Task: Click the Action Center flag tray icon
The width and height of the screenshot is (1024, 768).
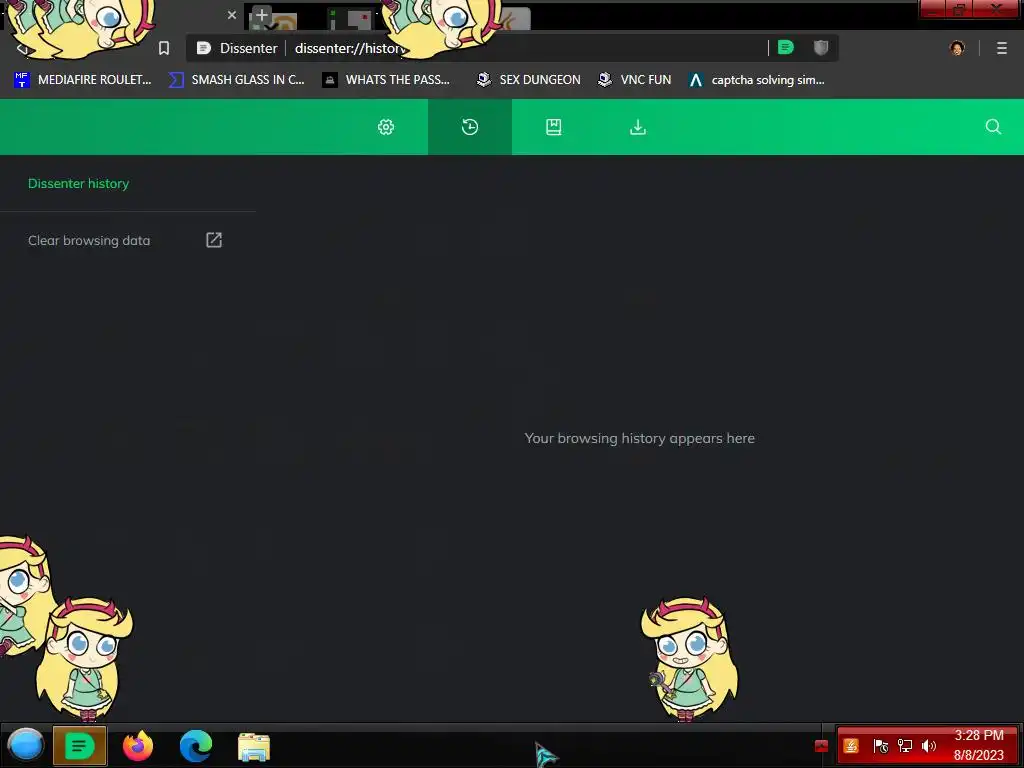Action: tap(880, 746)
